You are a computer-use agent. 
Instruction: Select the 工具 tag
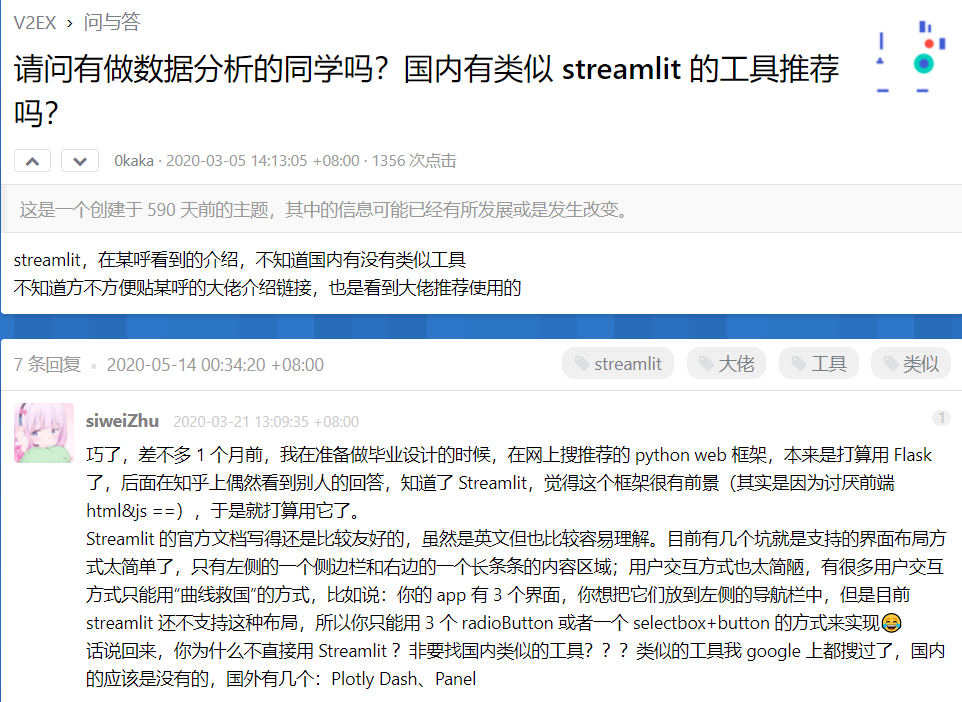click(818, 364)
